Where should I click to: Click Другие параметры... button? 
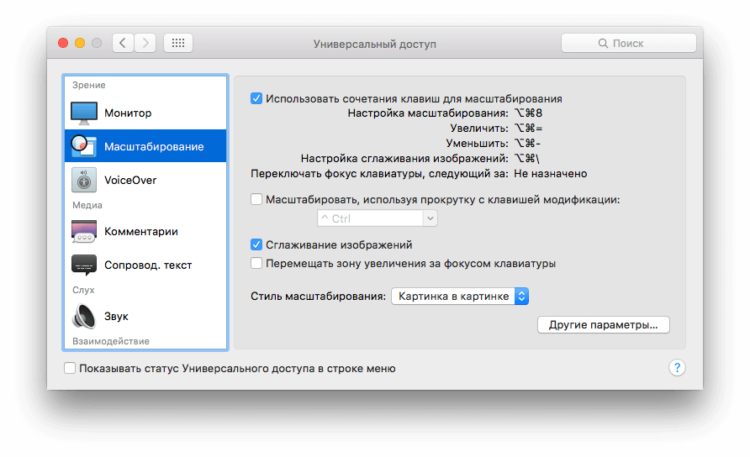pyautogui.click(x=603, y=325)
